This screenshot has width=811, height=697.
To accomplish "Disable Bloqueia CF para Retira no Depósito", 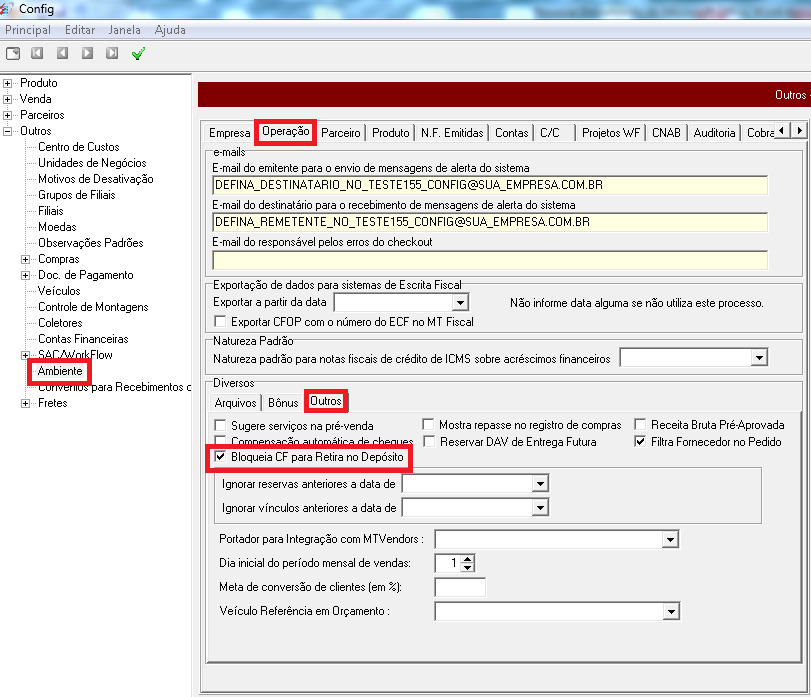I will tap(220, 458).
